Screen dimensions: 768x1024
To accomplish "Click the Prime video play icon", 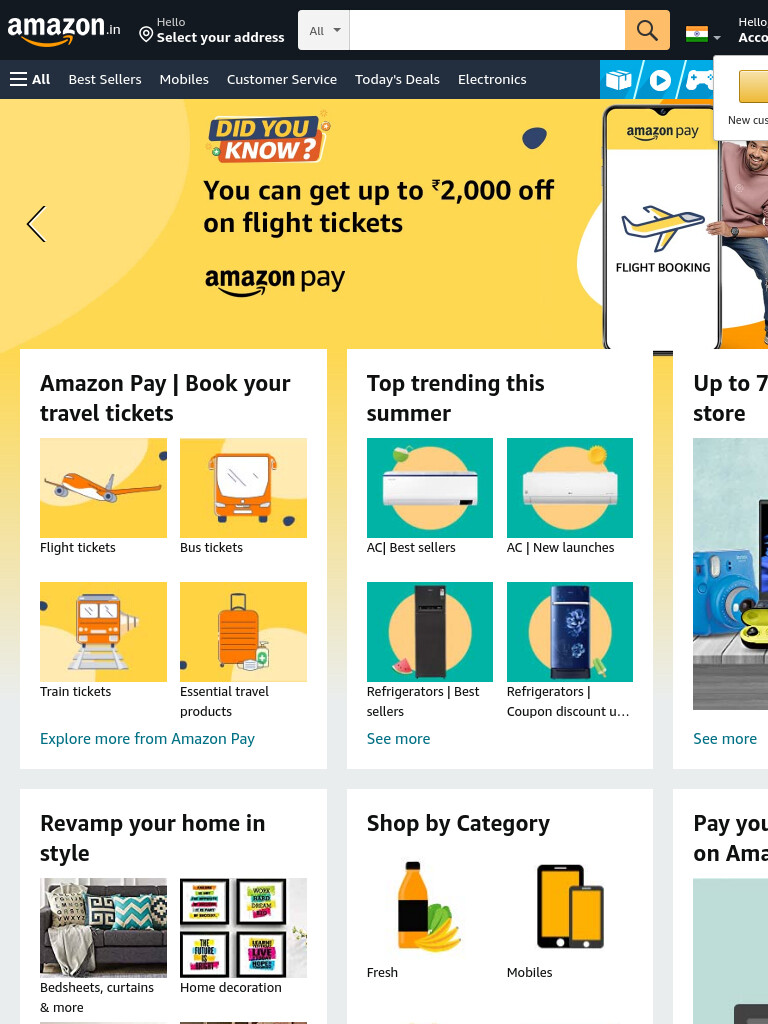I will (660, 80).
